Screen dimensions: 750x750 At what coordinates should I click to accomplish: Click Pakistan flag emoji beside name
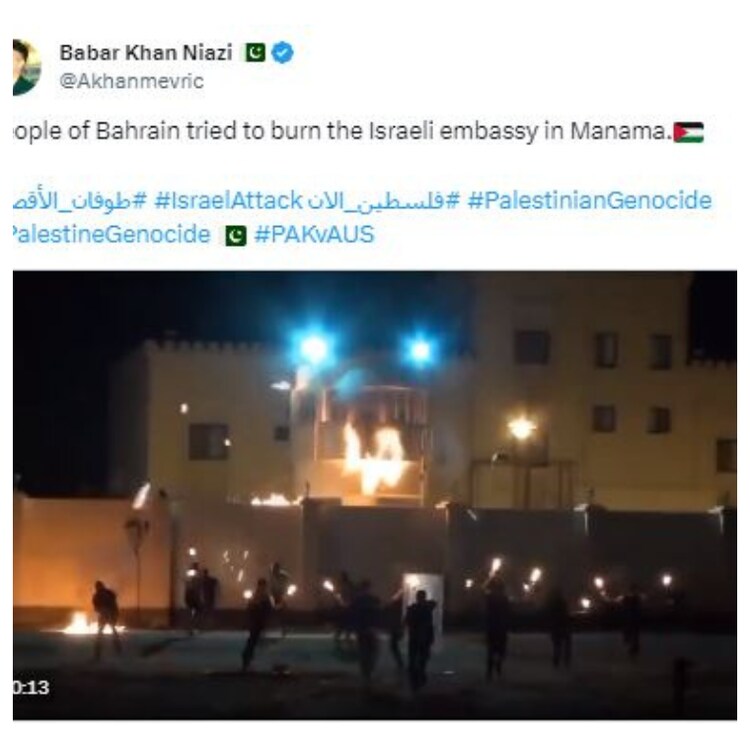click(x=255, y=53)
